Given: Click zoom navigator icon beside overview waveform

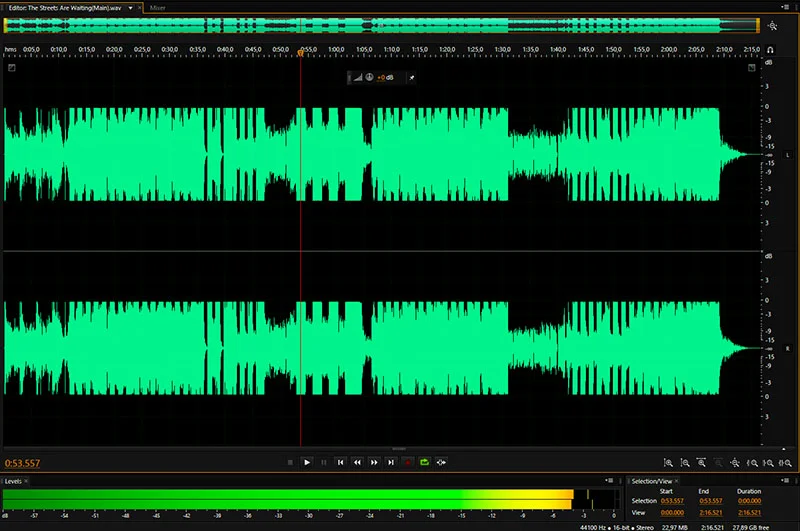Looking at the screenshot, I should [x=772, y=26].
